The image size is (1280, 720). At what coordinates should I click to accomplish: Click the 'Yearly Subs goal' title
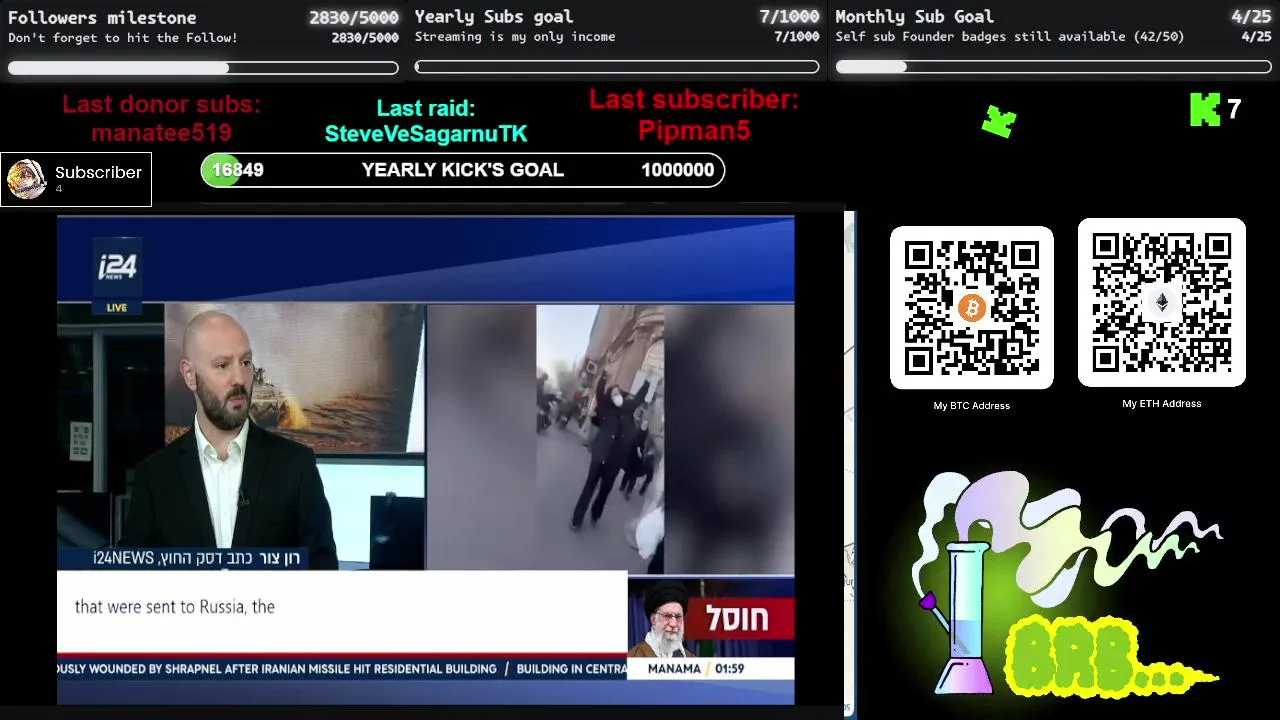click(x=494, y=16)
